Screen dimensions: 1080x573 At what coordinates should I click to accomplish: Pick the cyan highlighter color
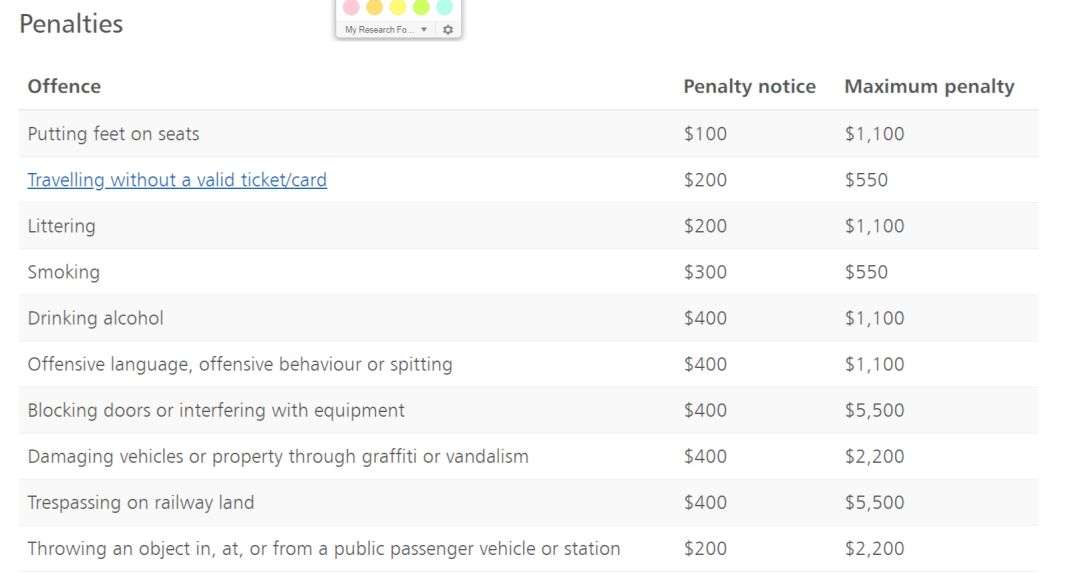pyautogui.click(x=445, y=7)
